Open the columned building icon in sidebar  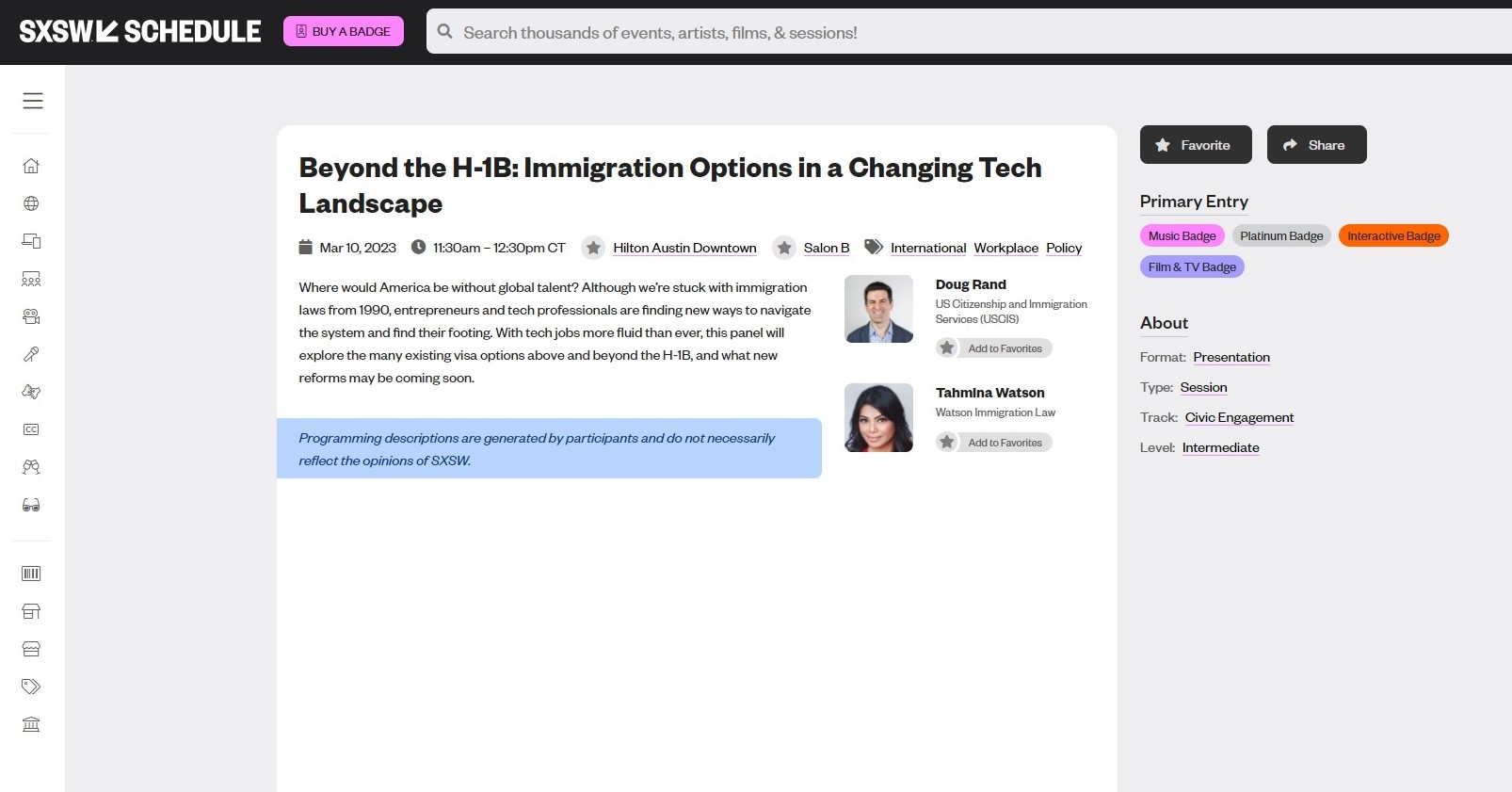coord(31,724)
